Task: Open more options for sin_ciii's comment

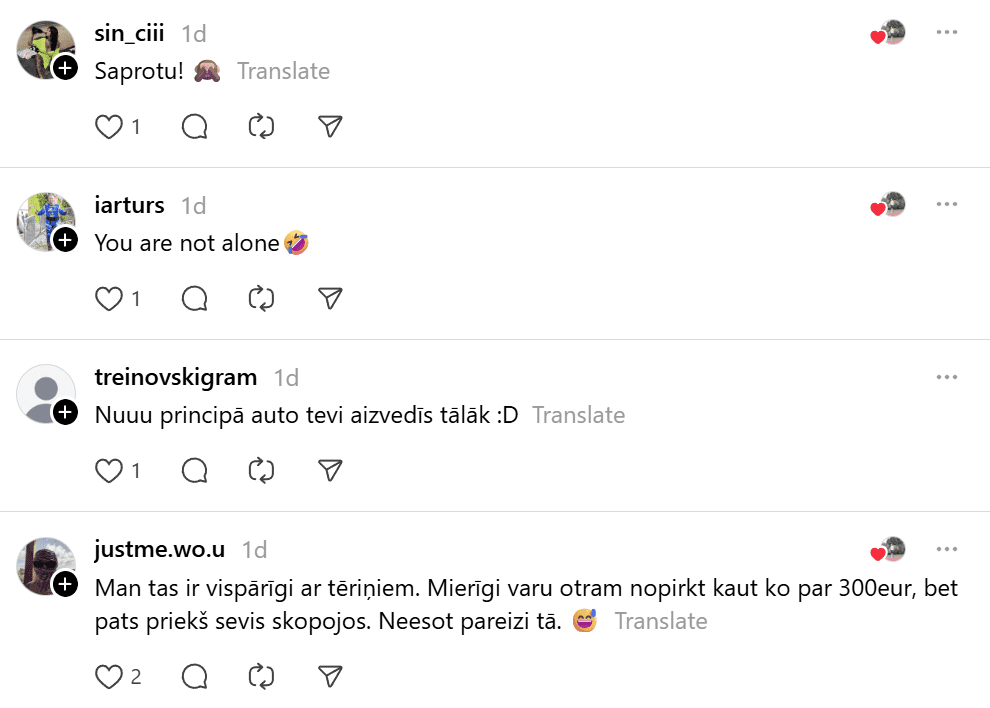Action: tap(946, 33)
